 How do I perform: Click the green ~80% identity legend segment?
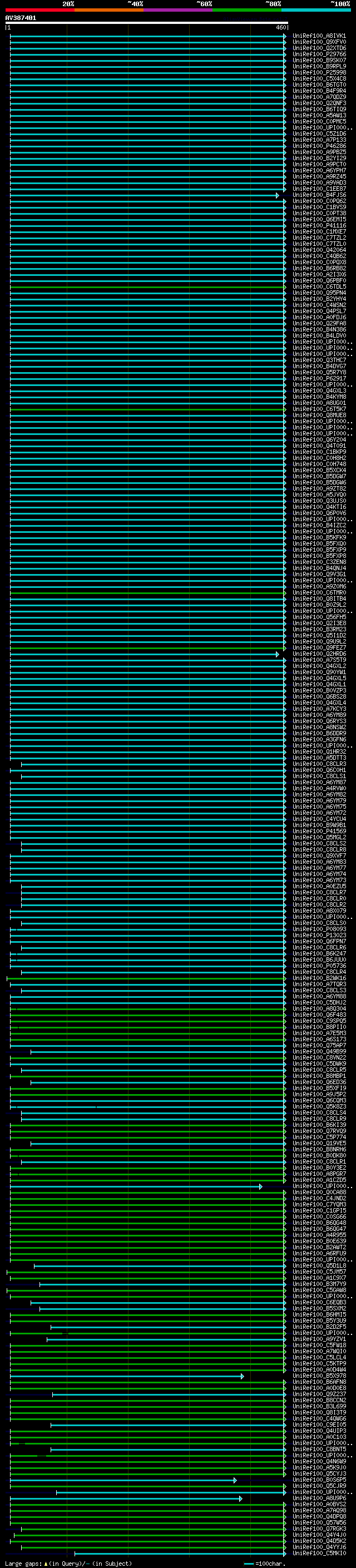point(247,11)
